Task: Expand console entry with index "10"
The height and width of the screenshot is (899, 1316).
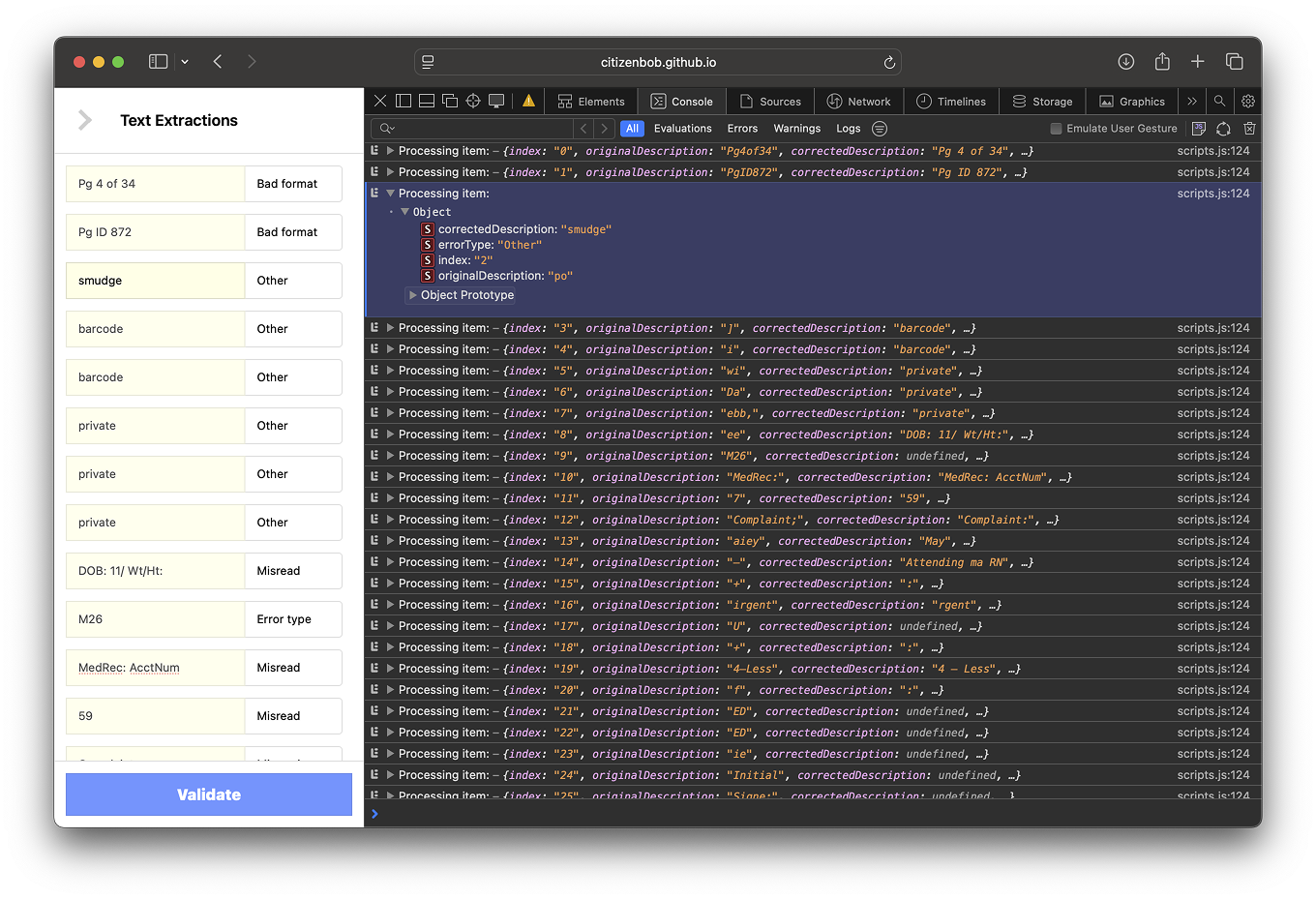Action: coord(390,477)
